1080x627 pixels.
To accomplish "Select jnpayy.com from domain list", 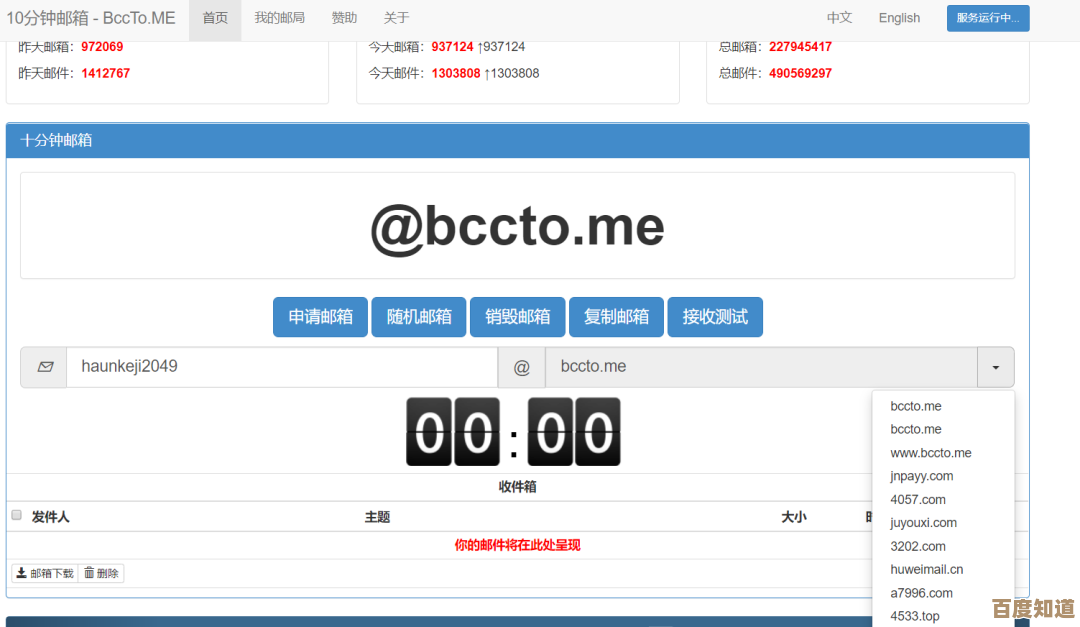I will (921, 476).
